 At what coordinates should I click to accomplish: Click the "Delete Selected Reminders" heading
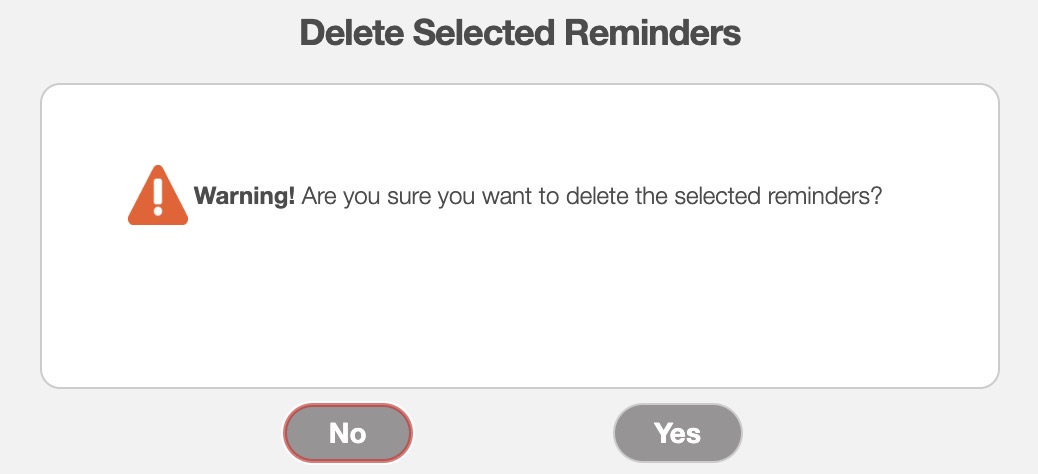[x=520, y=33]
